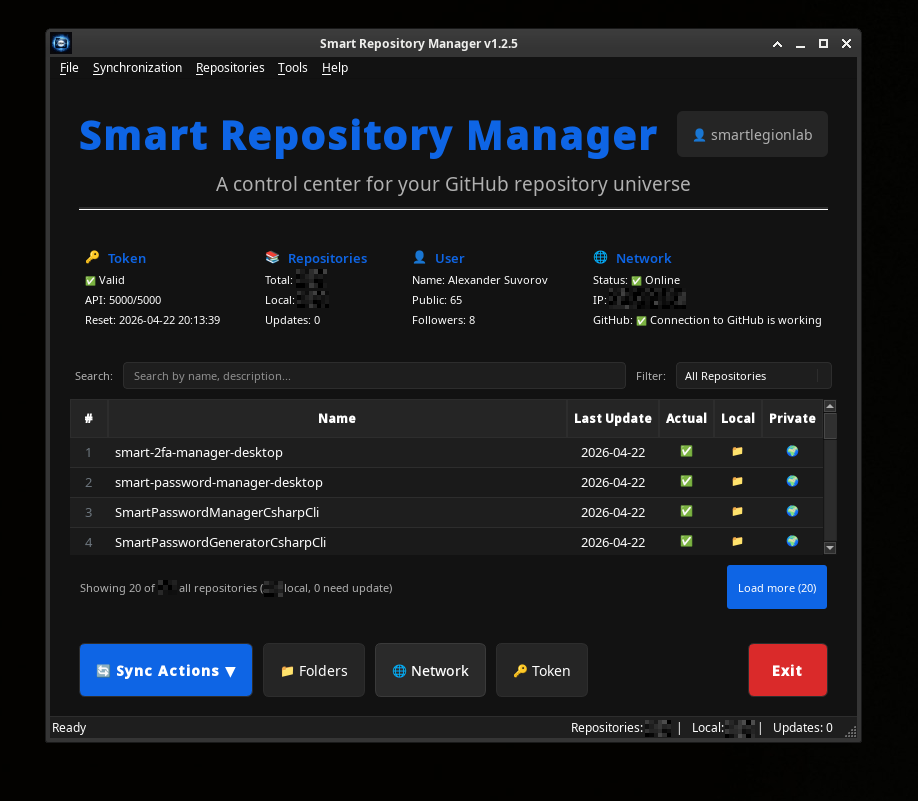This screenshot has width=918, height=801.
Task: Click Local folder icon for smart-2fa-manager-desktop
Action: 737,451
